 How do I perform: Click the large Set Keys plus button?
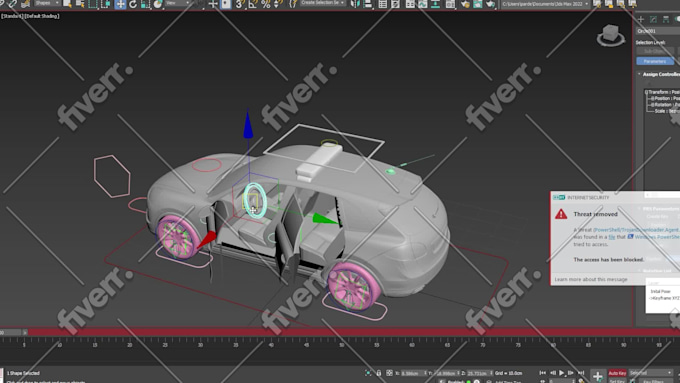click(x=598, y=376)
